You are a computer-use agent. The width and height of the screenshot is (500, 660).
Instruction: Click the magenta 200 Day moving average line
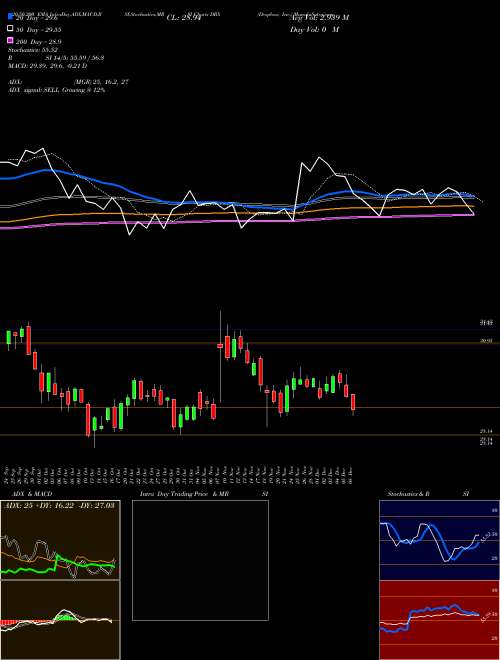tap(236, 221)
